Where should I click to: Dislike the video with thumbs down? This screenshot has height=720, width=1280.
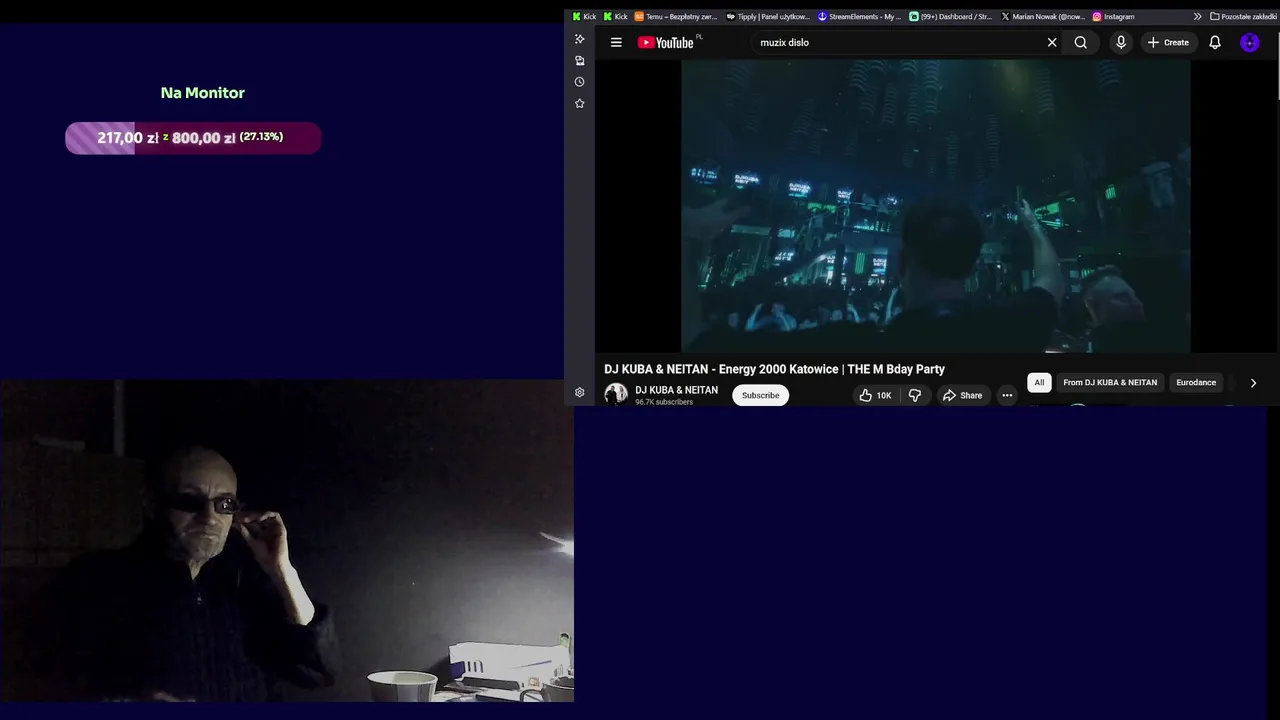(x=914, y=395)
